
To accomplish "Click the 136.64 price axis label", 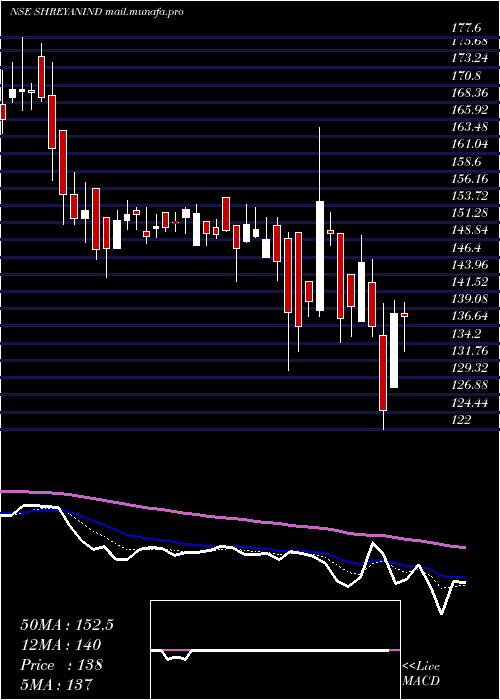I will pyautogui.click(x=469, y=316).
